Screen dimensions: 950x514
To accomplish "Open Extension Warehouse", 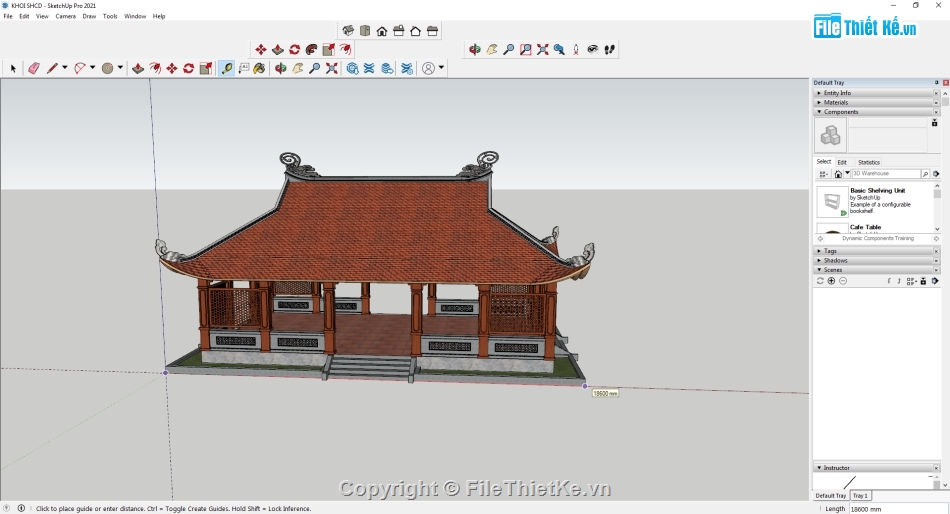I will pos(369,68).
